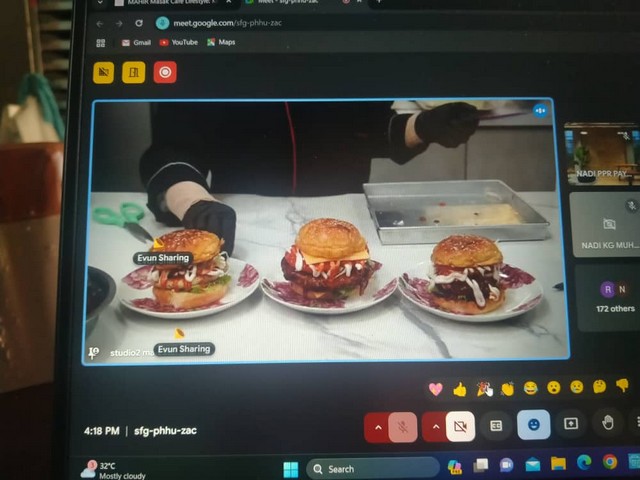Send the party popper reaction
Viewport: 640px width, 480px height.
pyautogui.click(x=484, y=388)
